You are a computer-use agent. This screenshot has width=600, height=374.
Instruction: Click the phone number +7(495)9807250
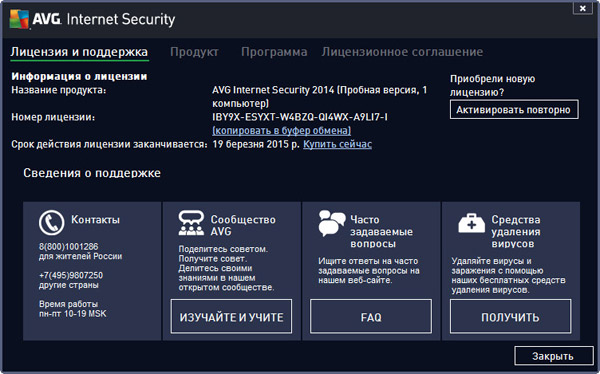tap(71, 275)
